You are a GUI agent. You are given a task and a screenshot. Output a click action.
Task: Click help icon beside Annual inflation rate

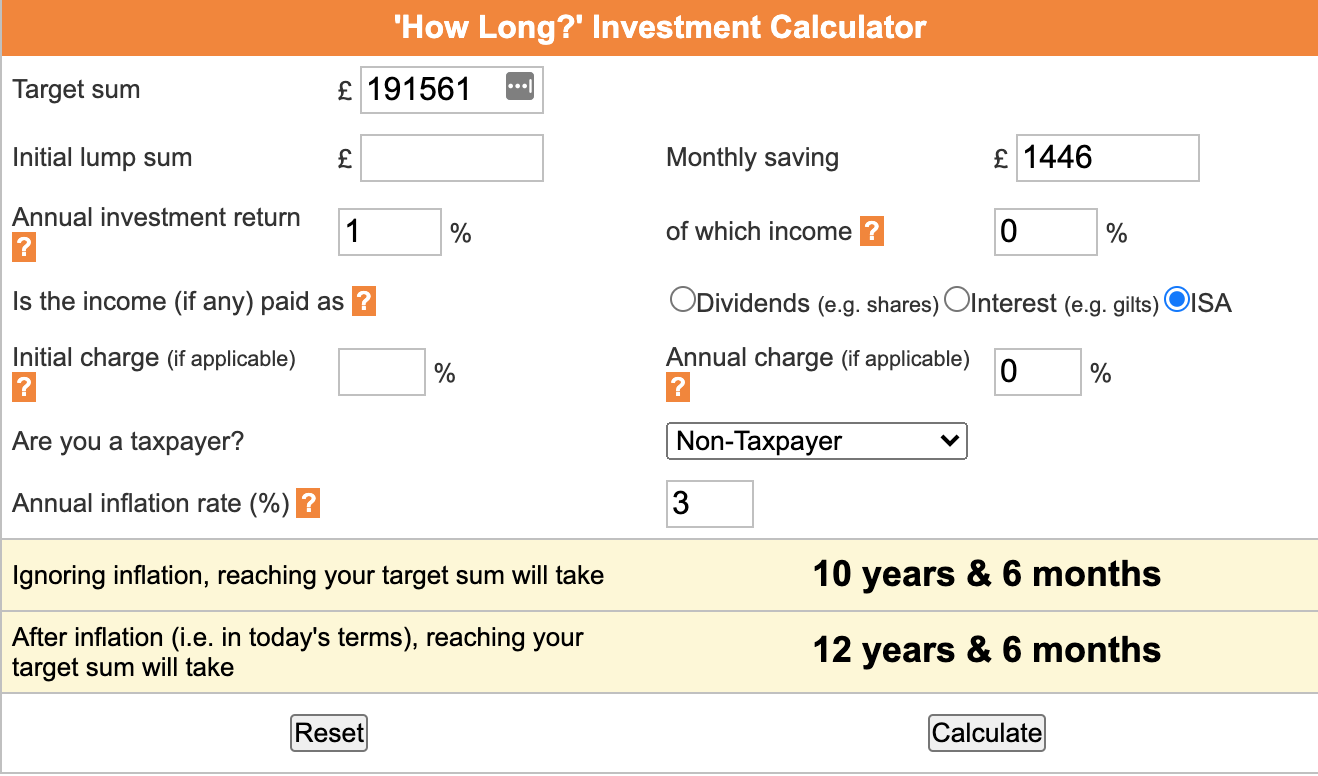[x=309, y=503]
